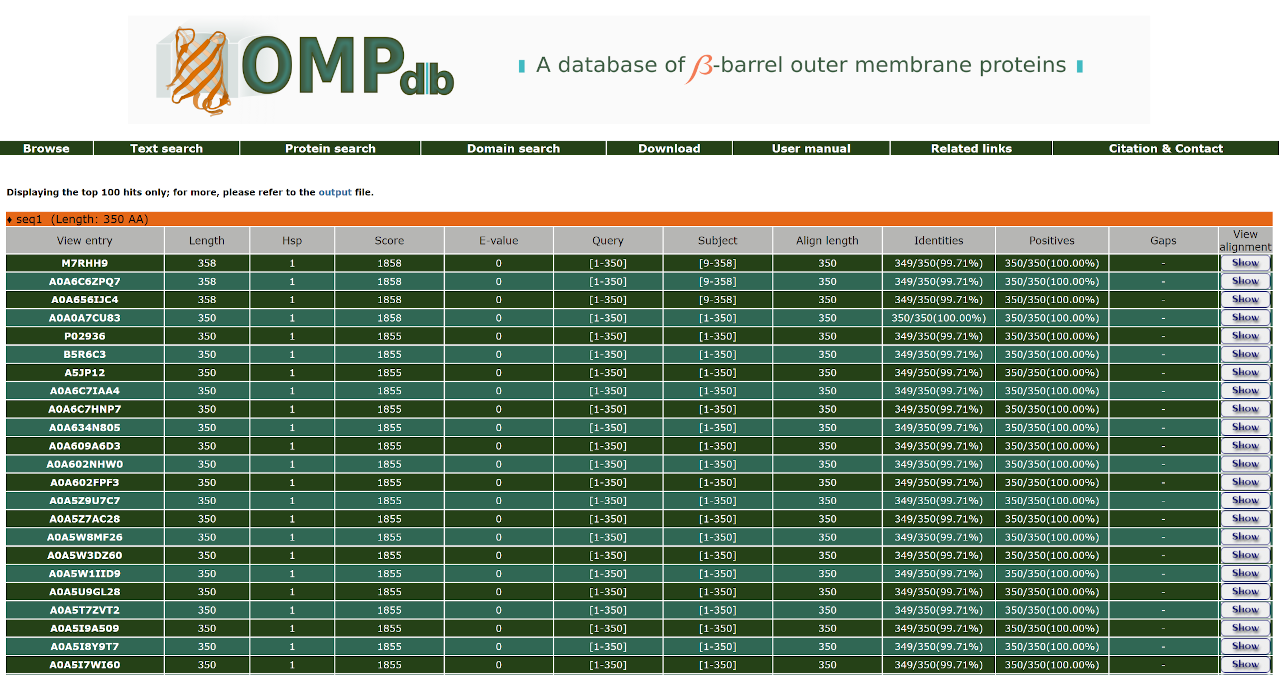Viewport: 1280px width, 675px height.
Task: Show alignment for entry M7RHH9
Action: point(1245,263)
